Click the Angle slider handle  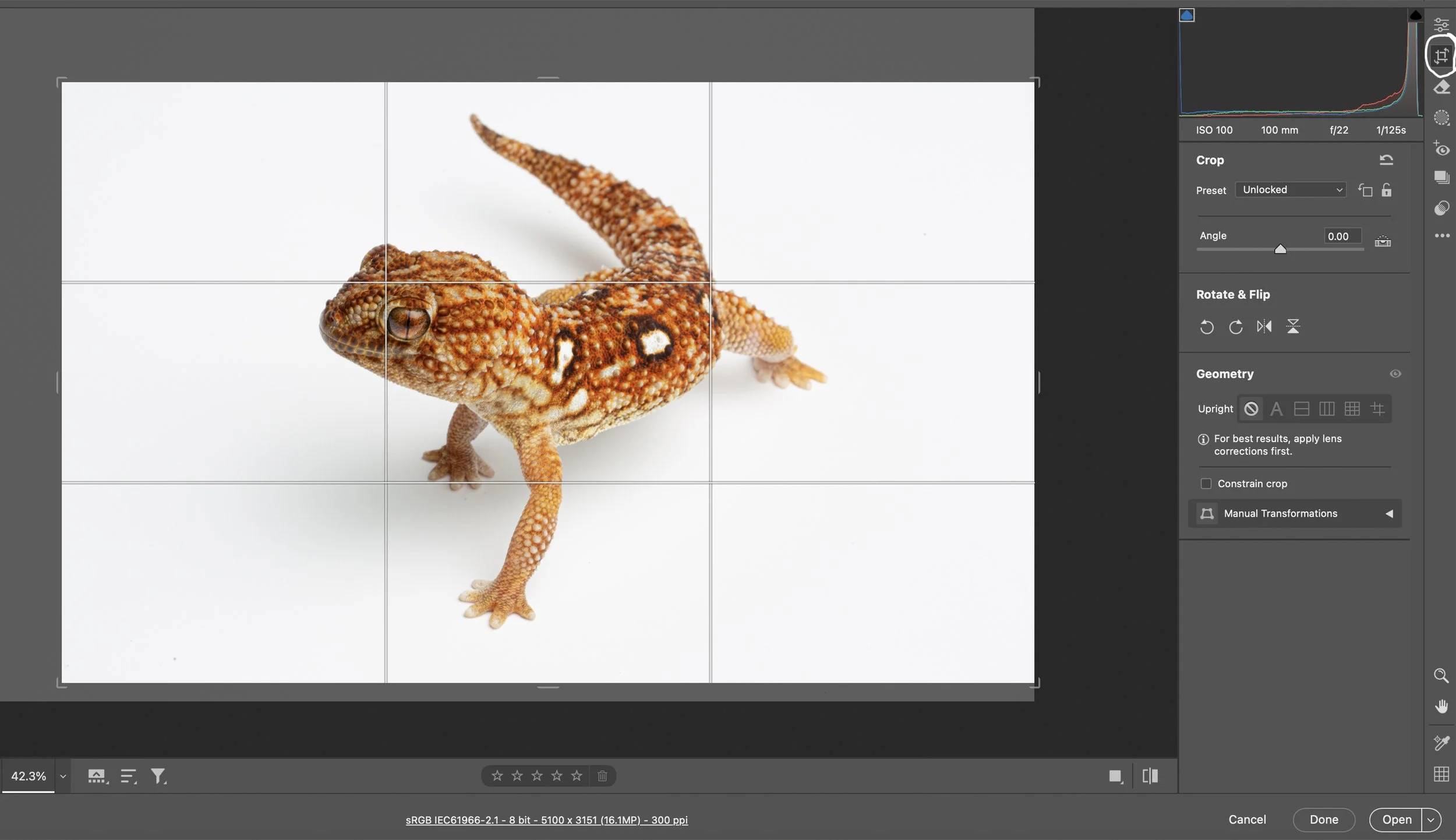pos(1280,249)
